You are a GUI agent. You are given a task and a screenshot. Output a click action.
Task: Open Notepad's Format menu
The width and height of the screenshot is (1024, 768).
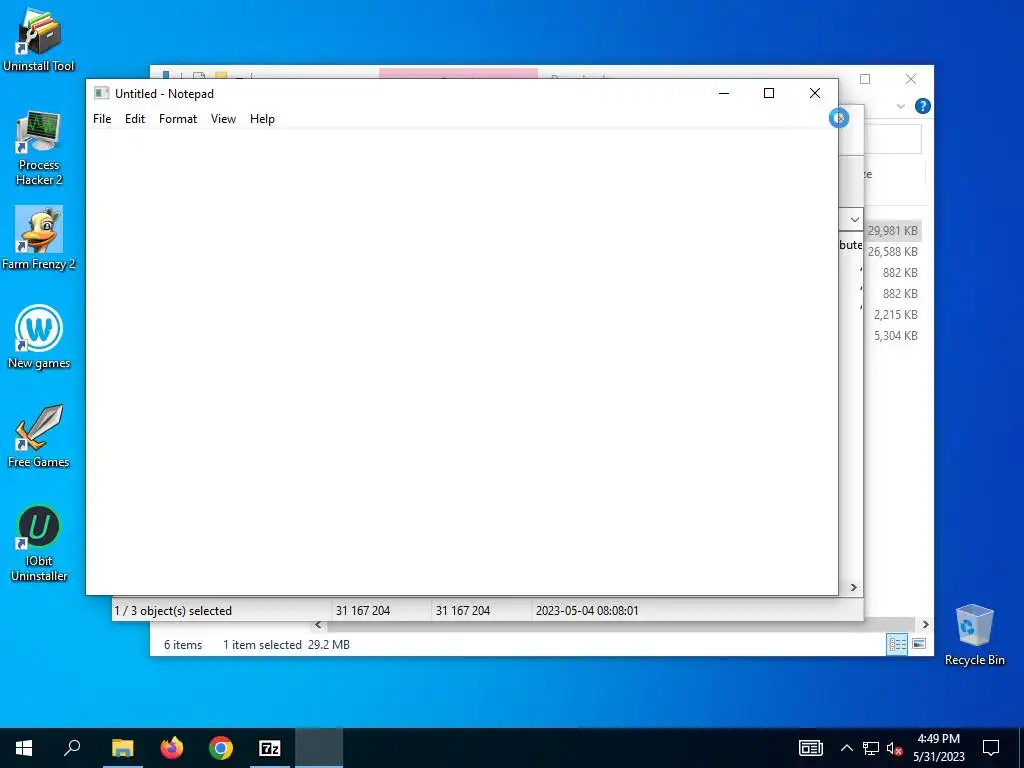click(178, 119)
